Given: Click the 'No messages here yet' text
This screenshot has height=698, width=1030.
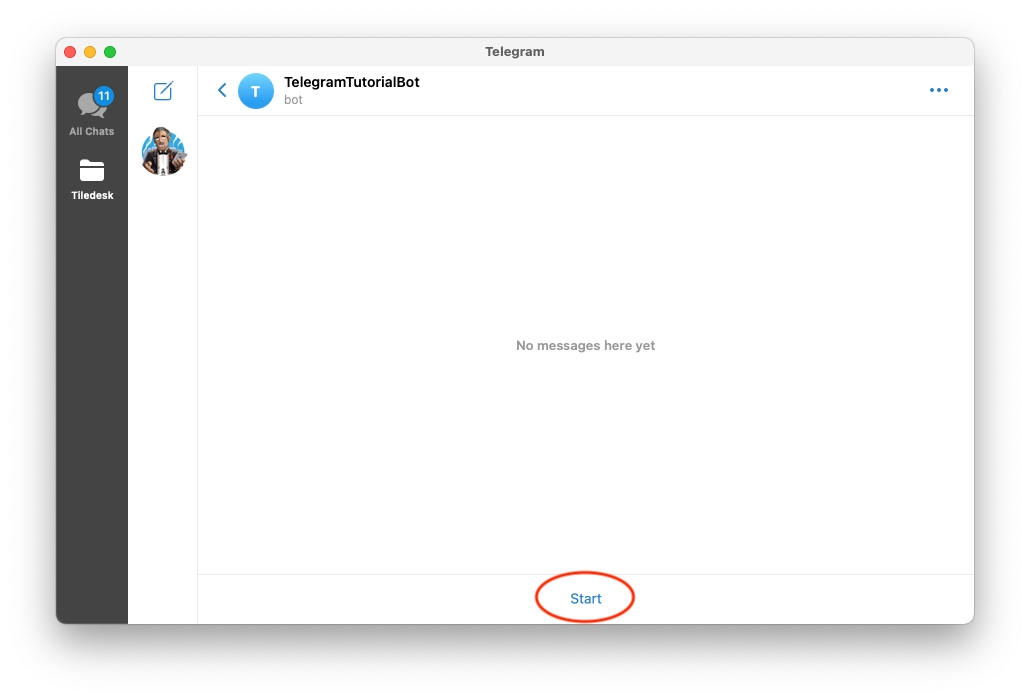Looking at the screenshot, I should [585, 345].
